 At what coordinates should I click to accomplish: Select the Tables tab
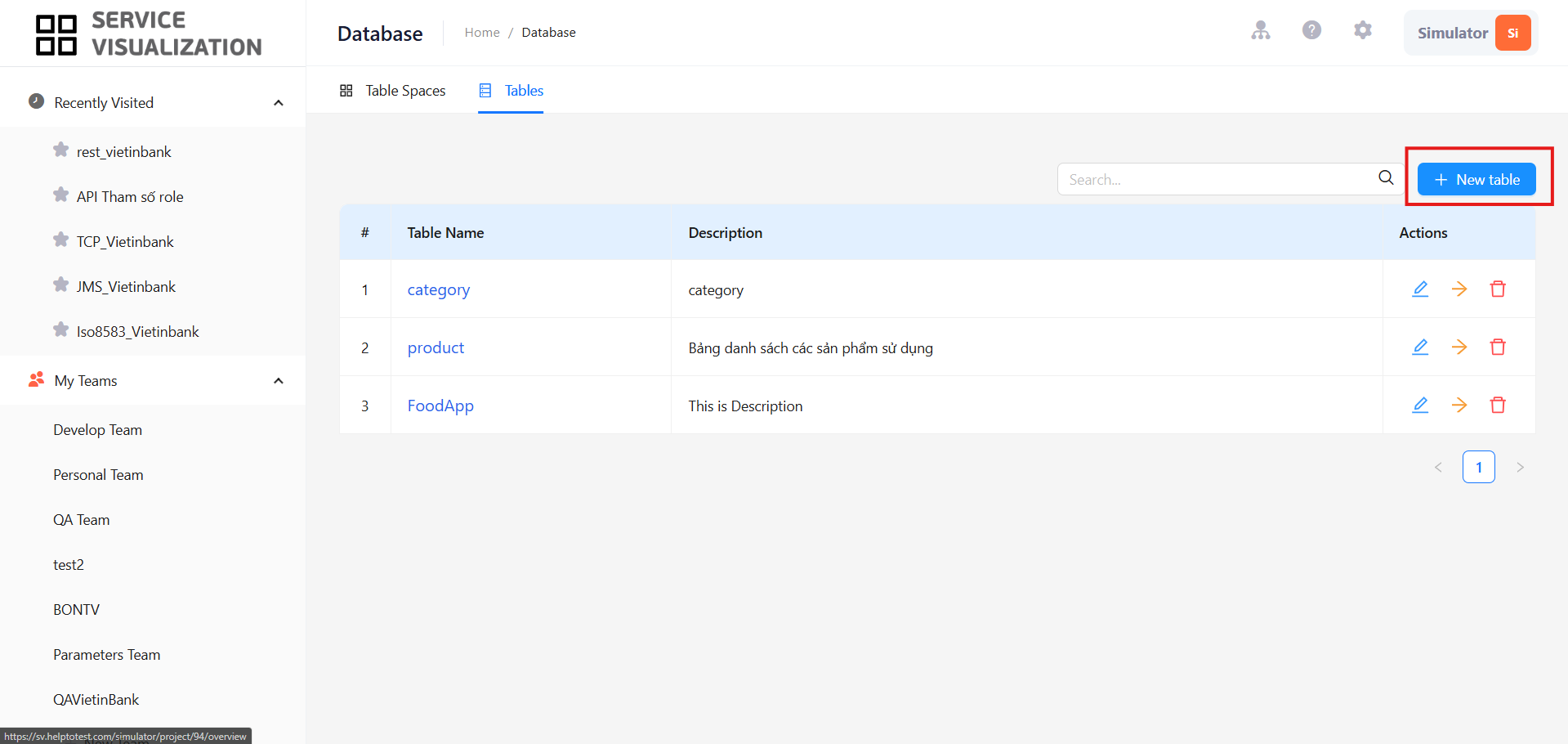tap(511, 91)
